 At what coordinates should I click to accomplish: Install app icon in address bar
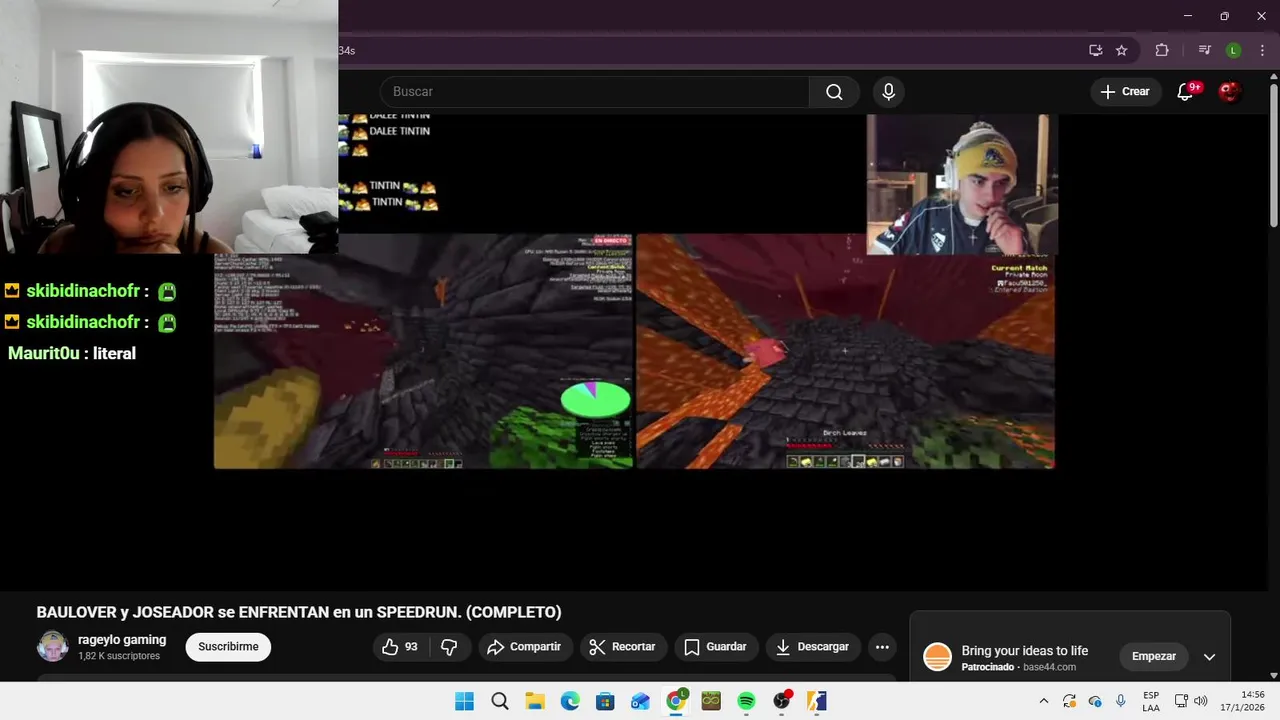tap(1095, 50)
